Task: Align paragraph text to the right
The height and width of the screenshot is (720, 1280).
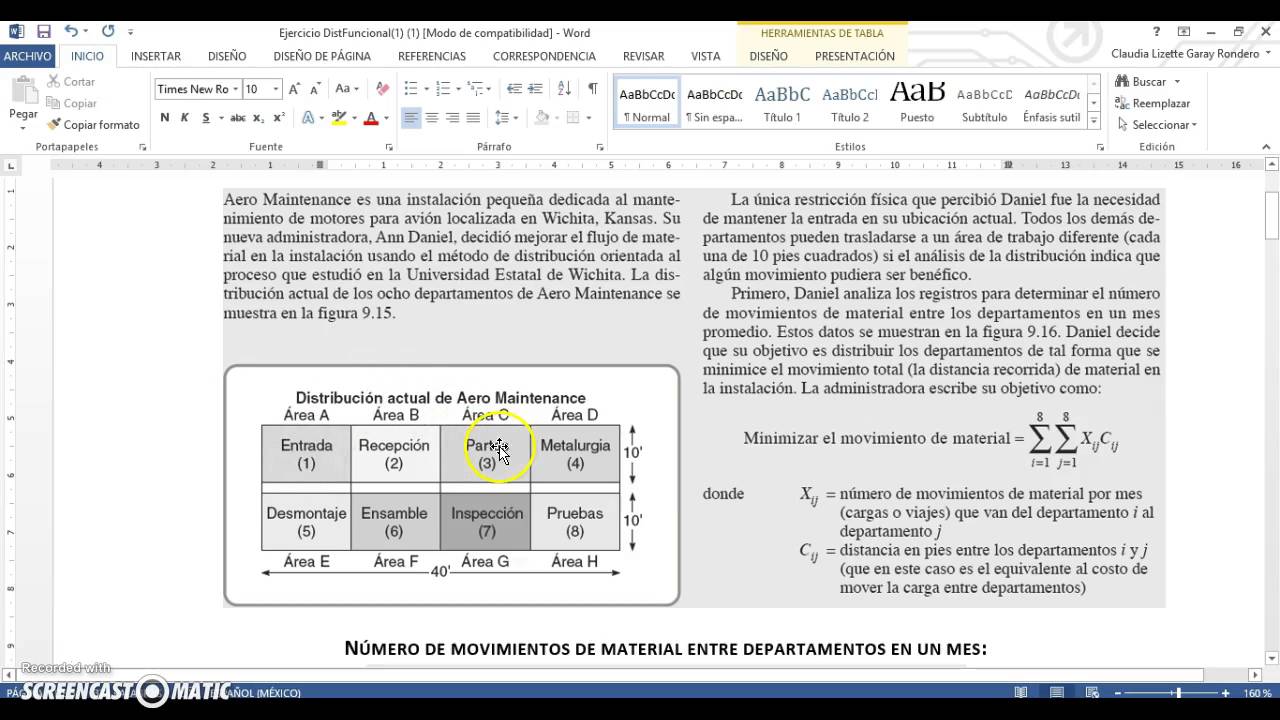Action: [x=453, y=118]
